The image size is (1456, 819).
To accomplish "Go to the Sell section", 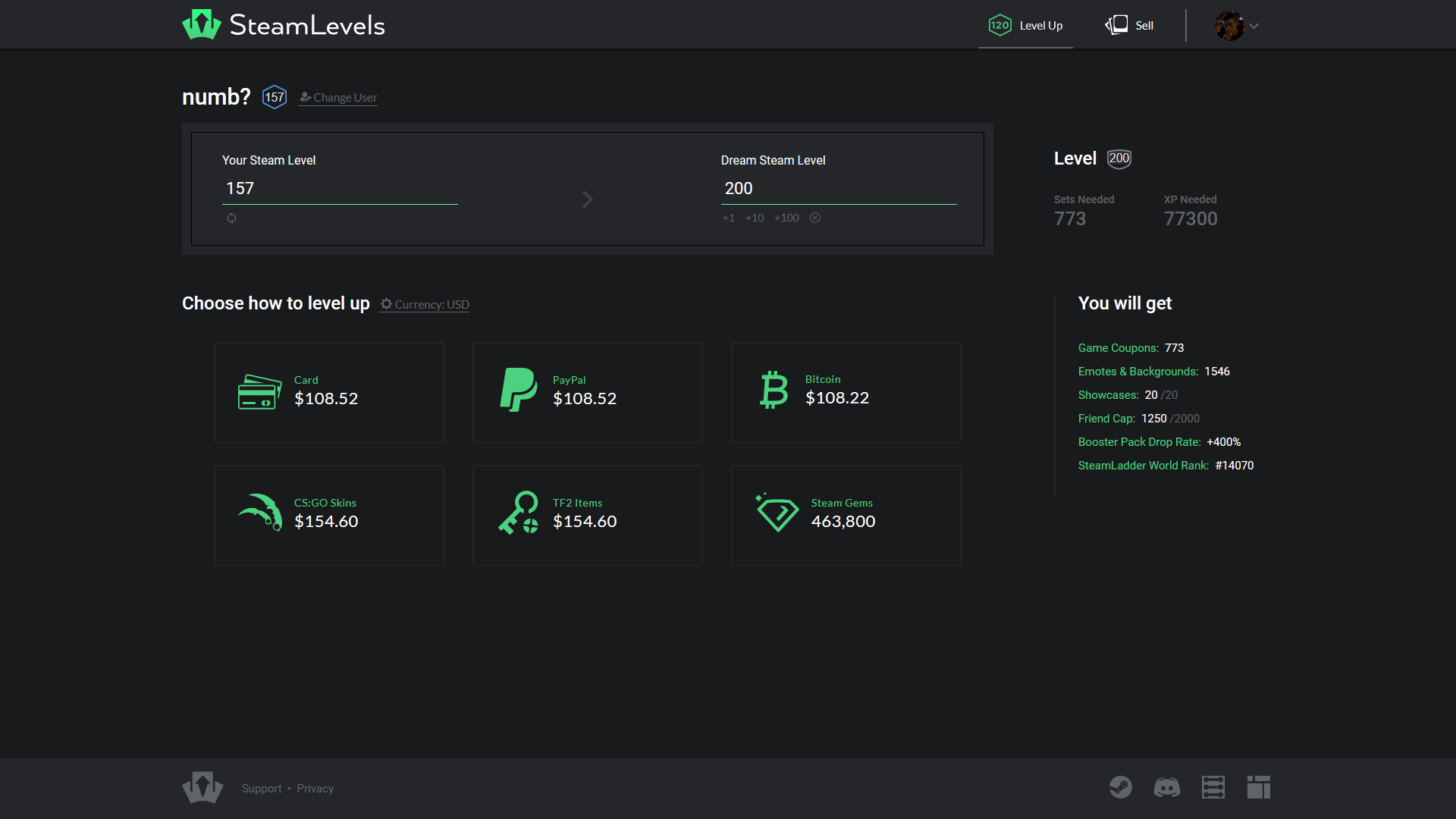I will 1129,25.
